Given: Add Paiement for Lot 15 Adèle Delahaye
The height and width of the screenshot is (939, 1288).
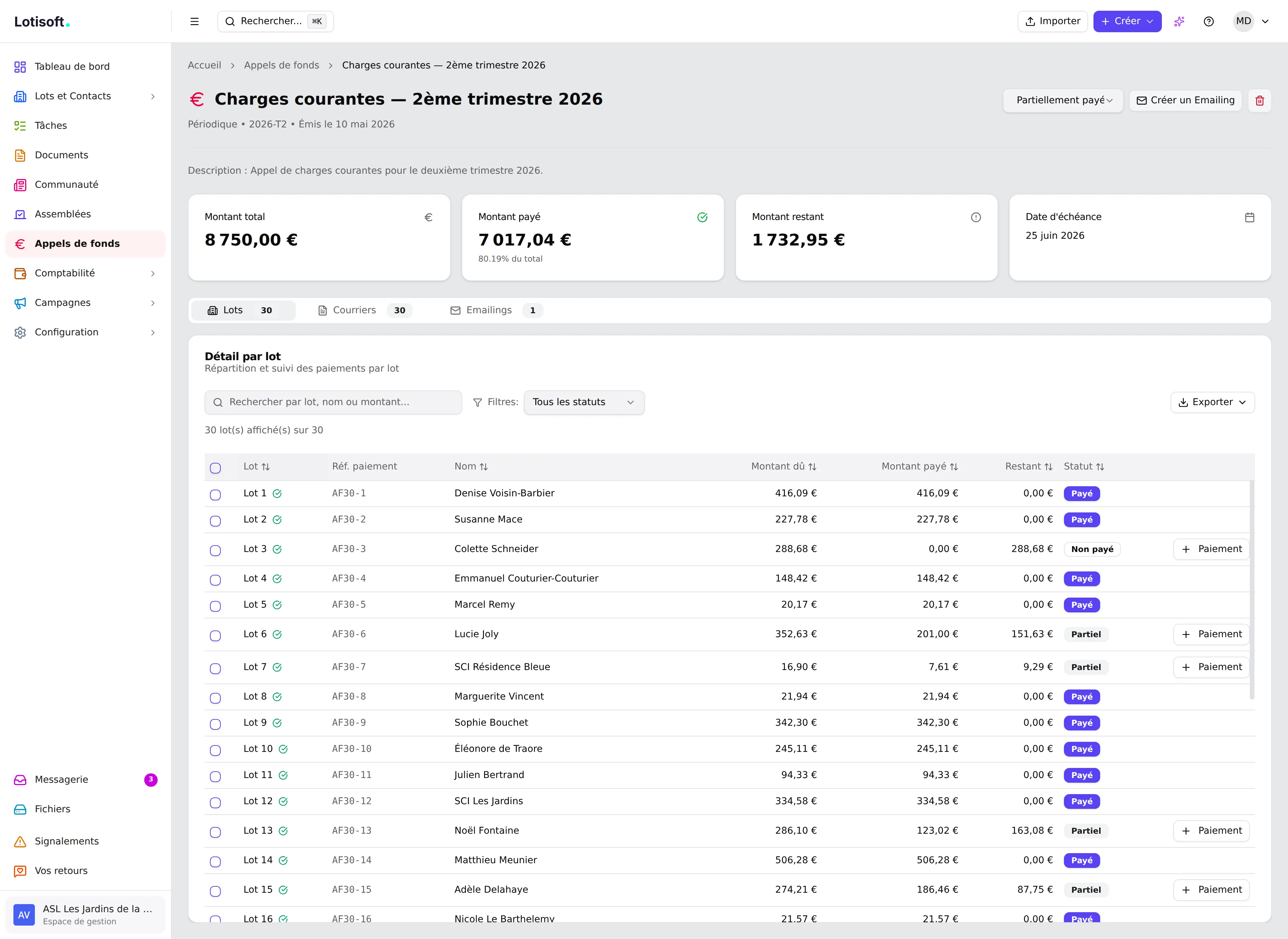Looking at the screenshot, I should [1211, 891].
